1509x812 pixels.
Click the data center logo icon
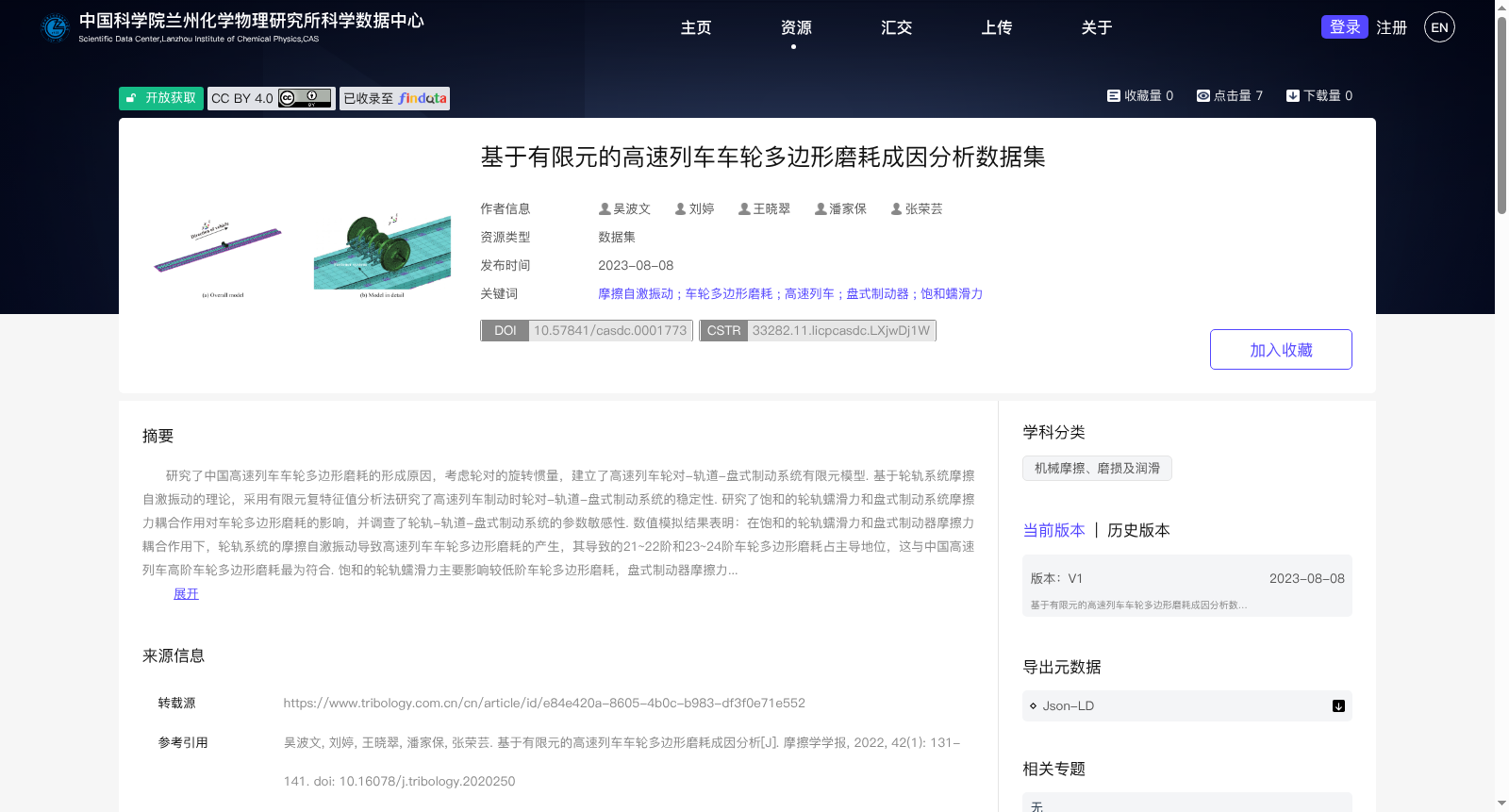tap(55, 27)
